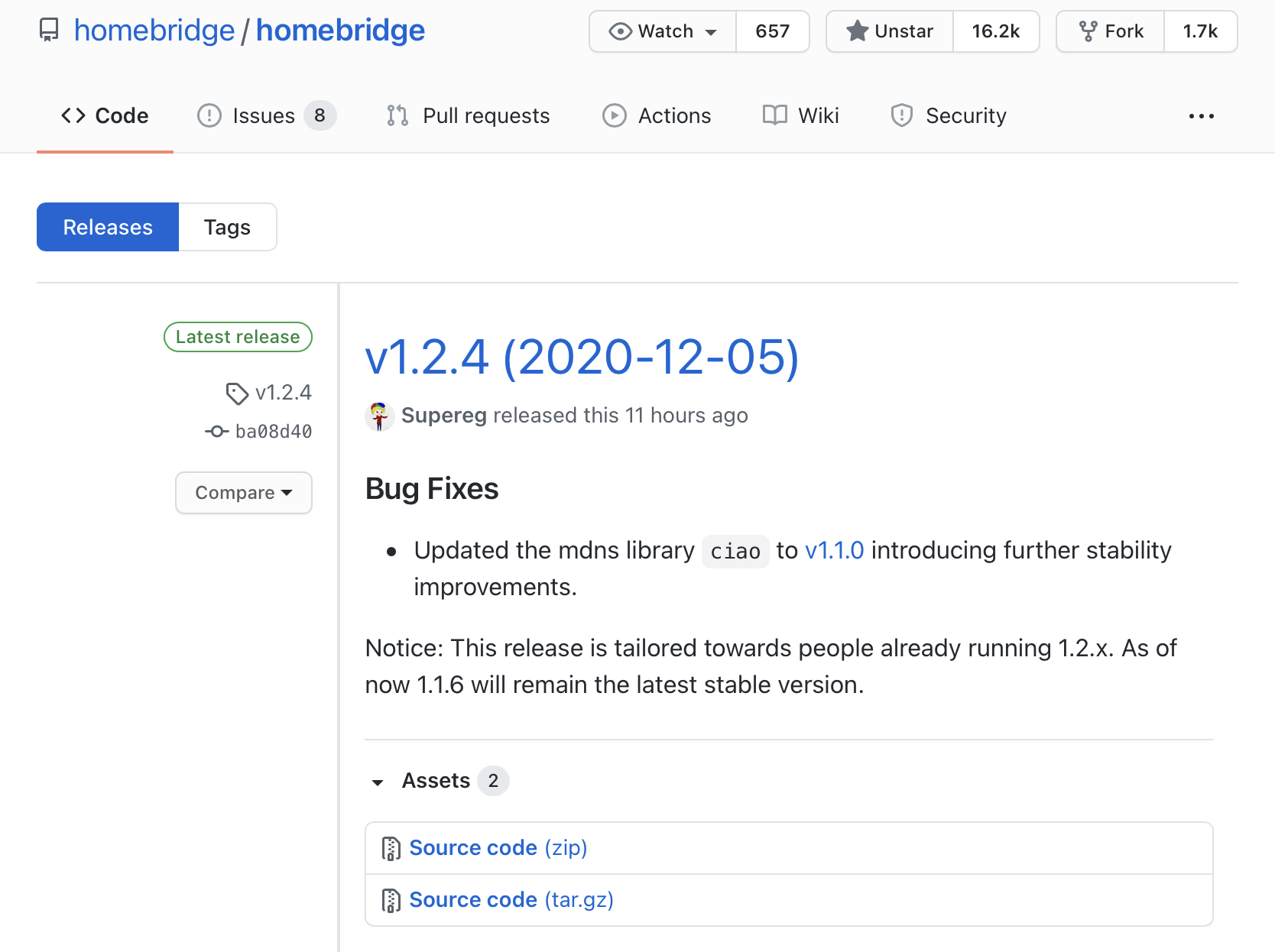
Task: Click the tag icon next to v1.2.4
Action: 237,393
